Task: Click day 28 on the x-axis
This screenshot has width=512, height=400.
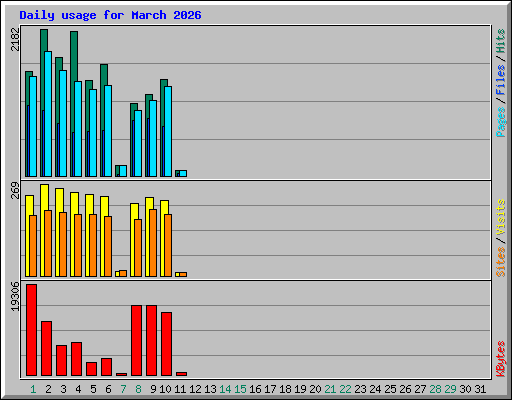Action: [x=435, y=389]
